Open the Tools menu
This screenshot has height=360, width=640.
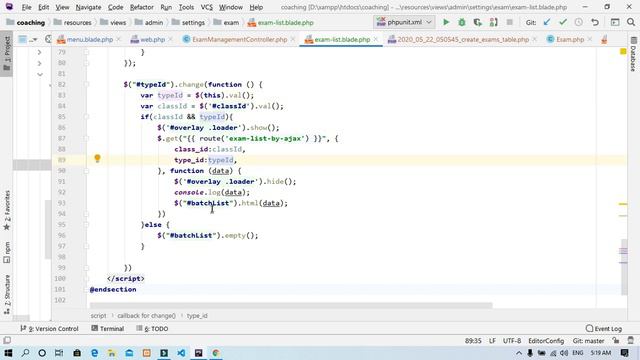186,7
